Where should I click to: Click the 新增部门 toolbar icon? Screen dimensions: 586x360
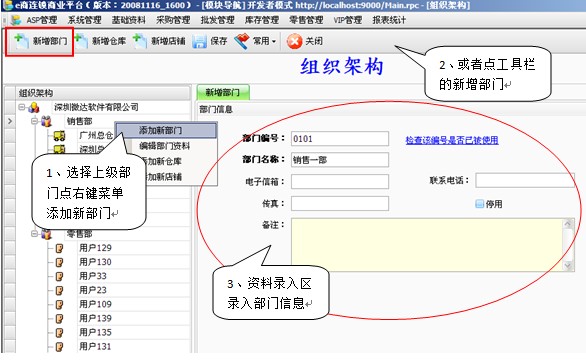[x=21, y=41]
